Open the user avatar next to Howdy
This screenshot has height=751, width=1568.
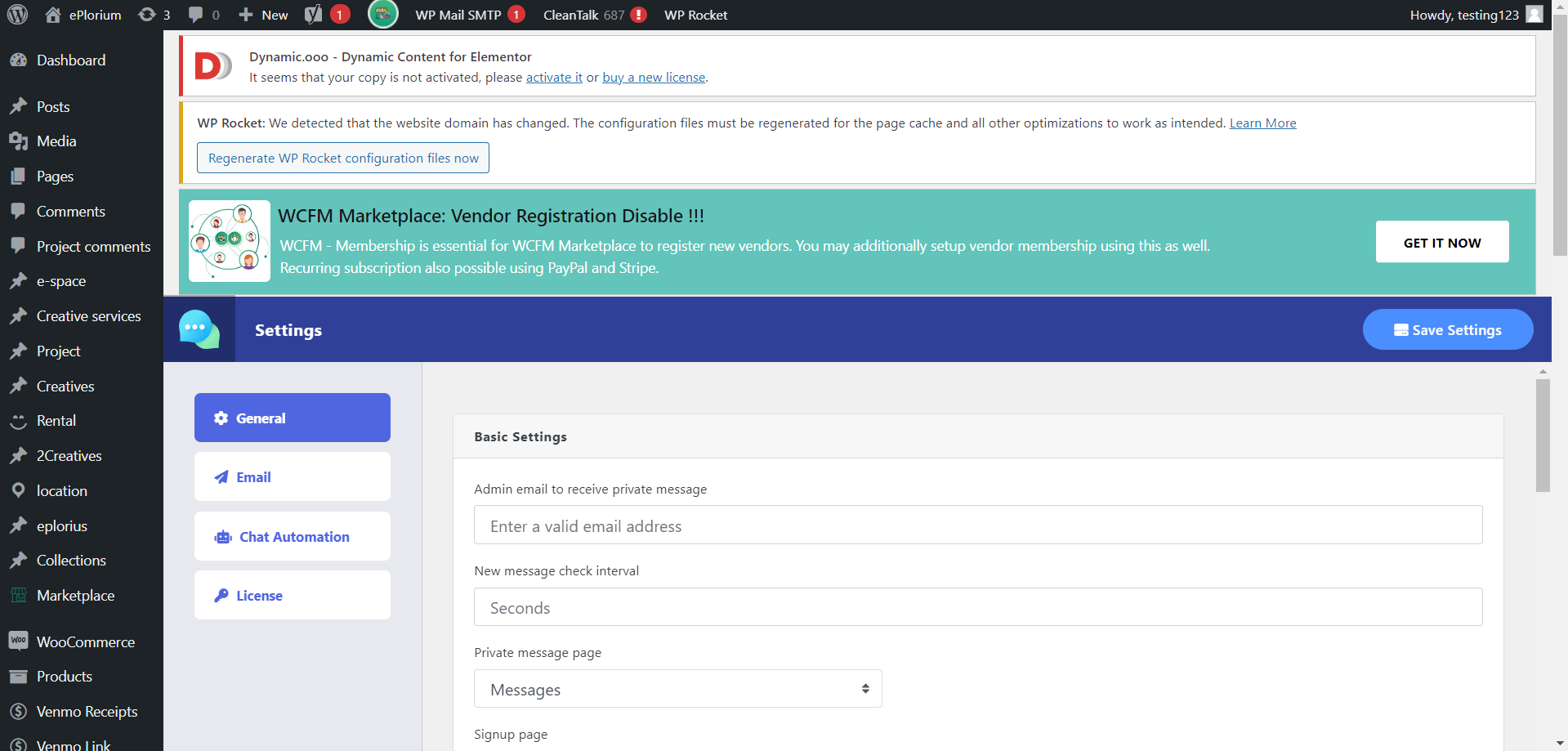coord(1534,15)
